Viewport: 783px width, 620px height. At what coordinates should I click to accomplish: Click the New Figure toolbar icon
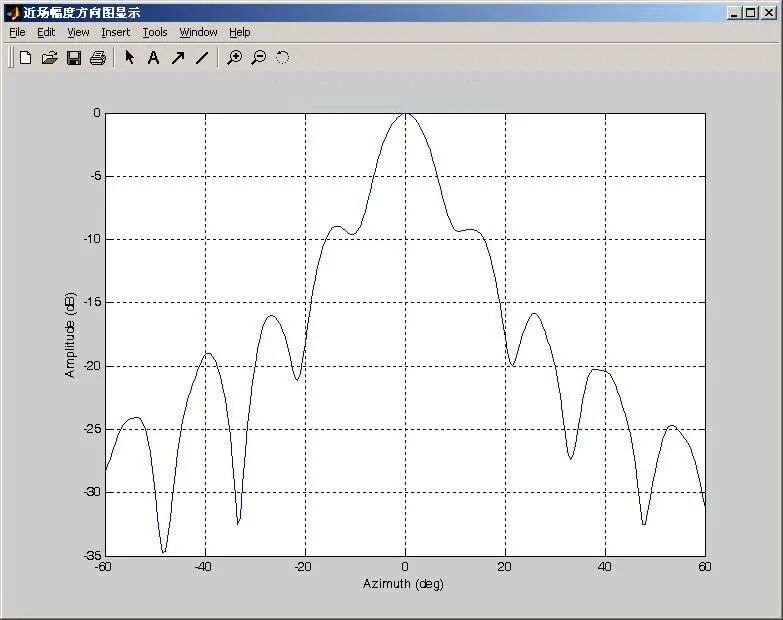pyautogui.click(x=25, y=58)
